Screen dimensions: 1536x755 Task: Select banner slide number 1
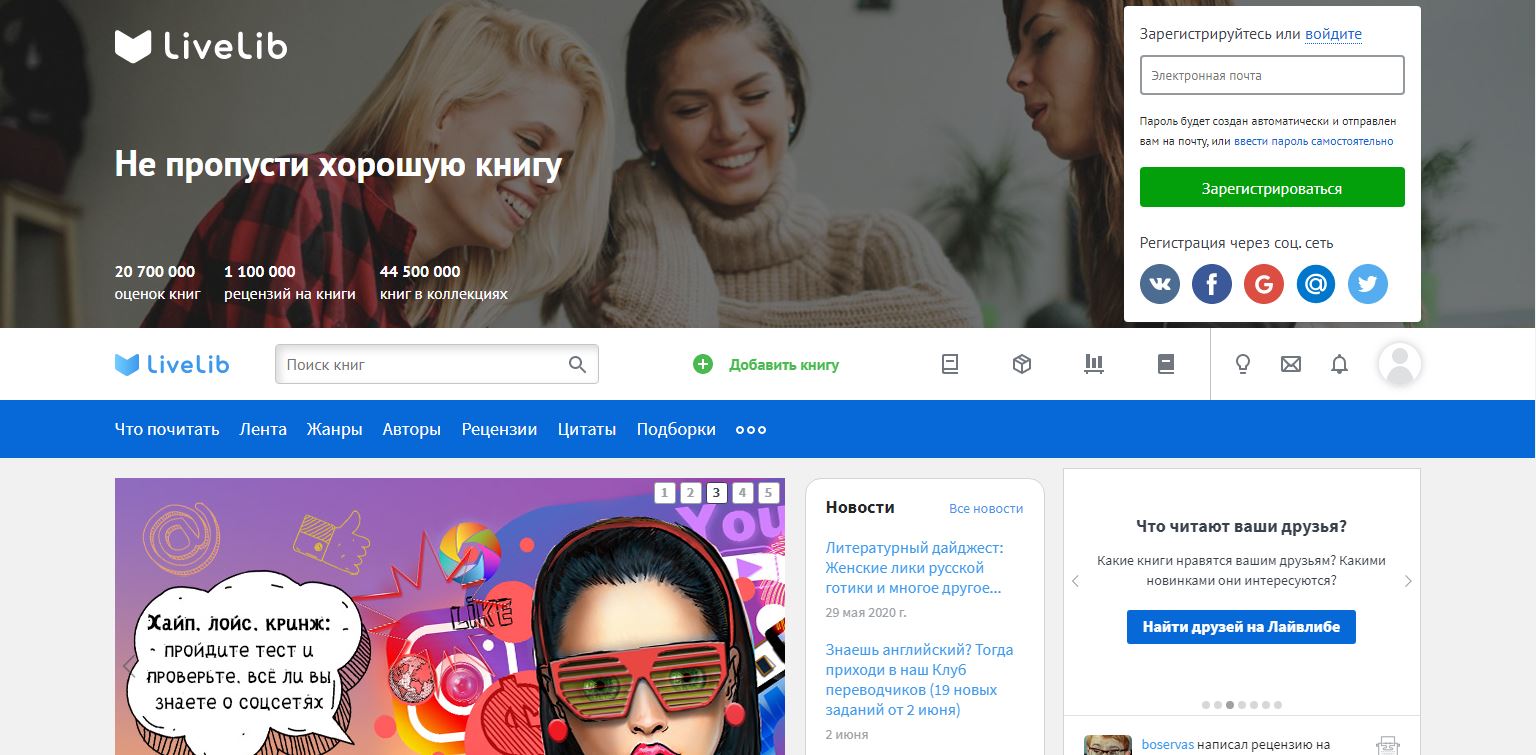pos(664,492)
